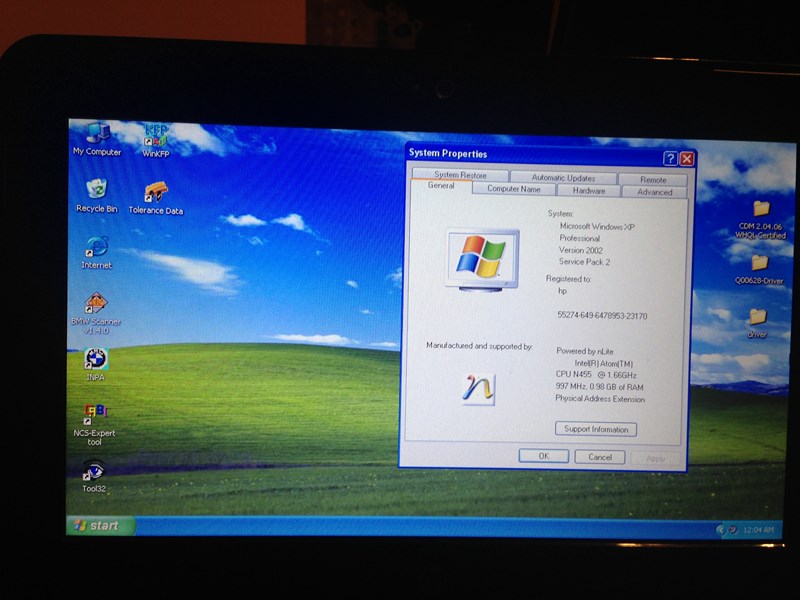The height and width of the screenshot is (600, 800).
Task: Select the Internet Explorer desktop icon
Action: (96, 252)
